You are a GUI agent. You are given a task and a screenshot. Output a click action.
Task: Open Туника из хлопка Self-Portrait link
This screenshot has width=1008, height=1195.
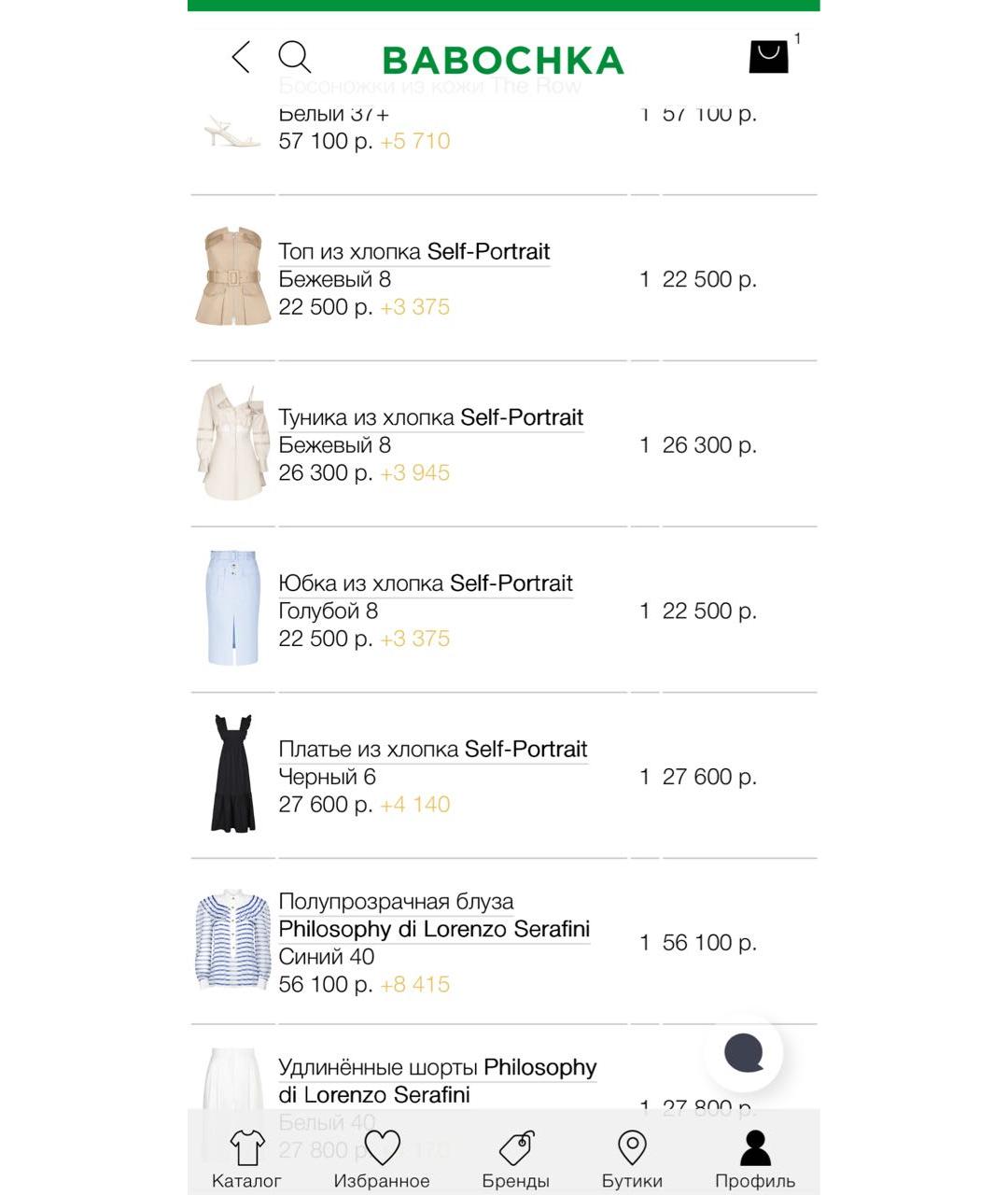(430, 417)
